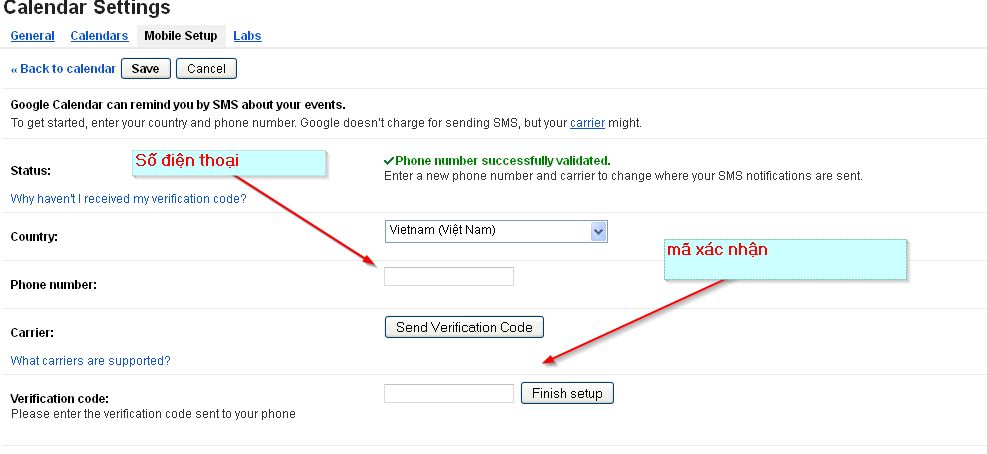
Task: Go to the Labs tab
Action: click(x=247, y=36)
